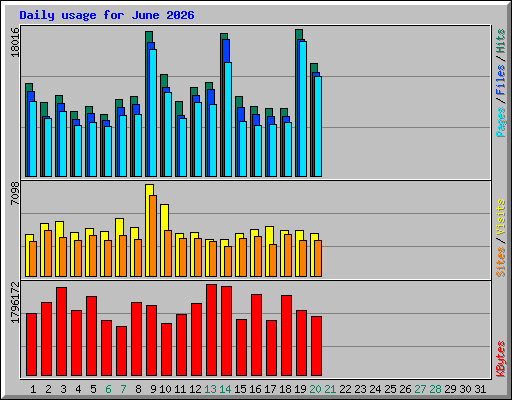The image size is (512, 400).
Task: Click green weekend day label 27
Action: point(420,389)
